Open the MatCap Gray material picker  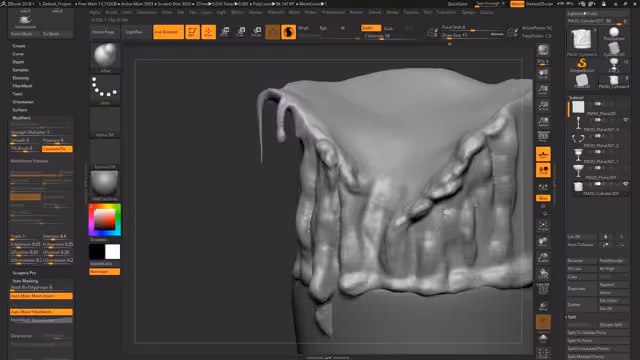point(105,186)
